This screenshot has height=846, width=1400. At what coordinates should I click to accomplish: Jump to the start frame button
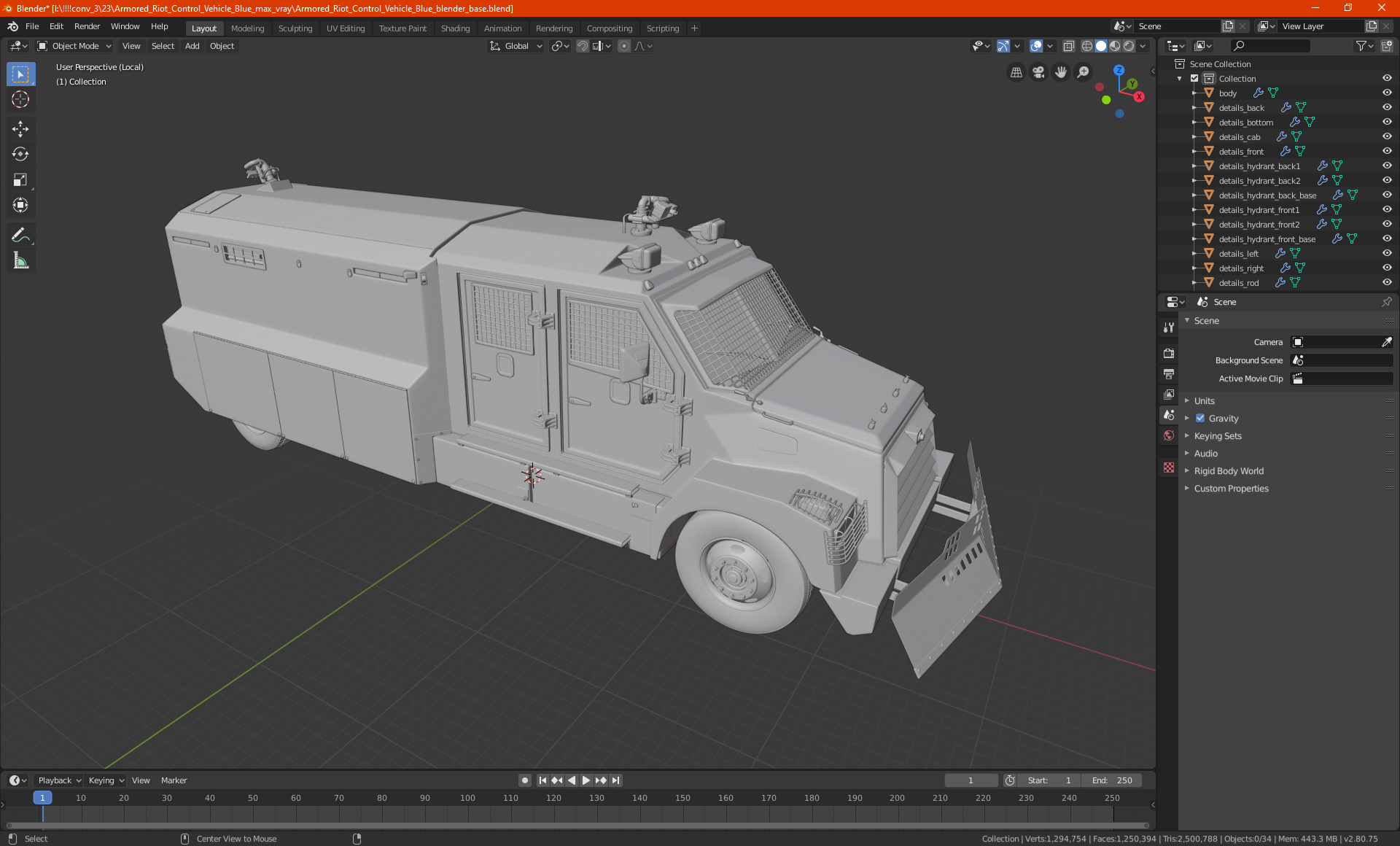tap(542, 780)
